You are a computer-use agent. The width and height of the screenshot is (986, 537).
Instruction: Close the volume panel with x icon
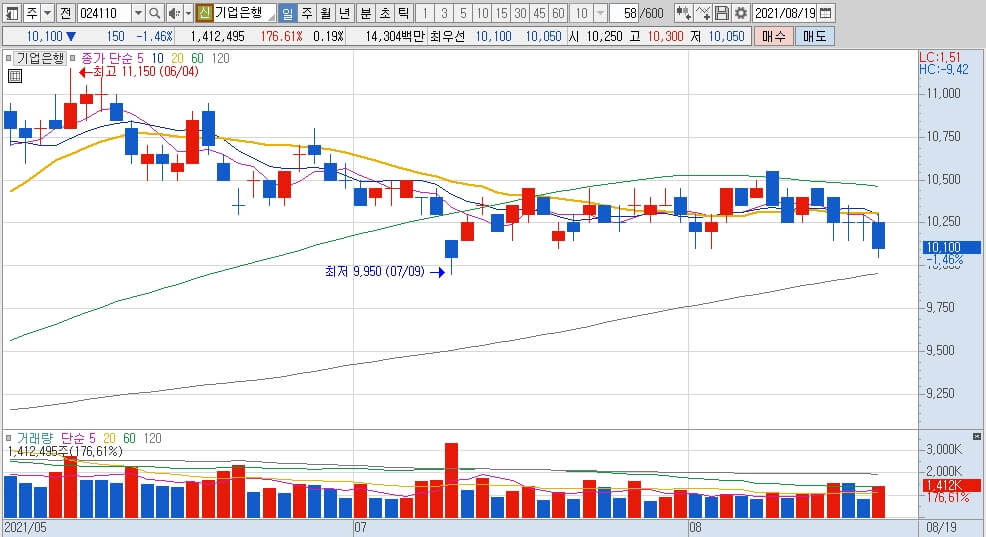point(977,436)
